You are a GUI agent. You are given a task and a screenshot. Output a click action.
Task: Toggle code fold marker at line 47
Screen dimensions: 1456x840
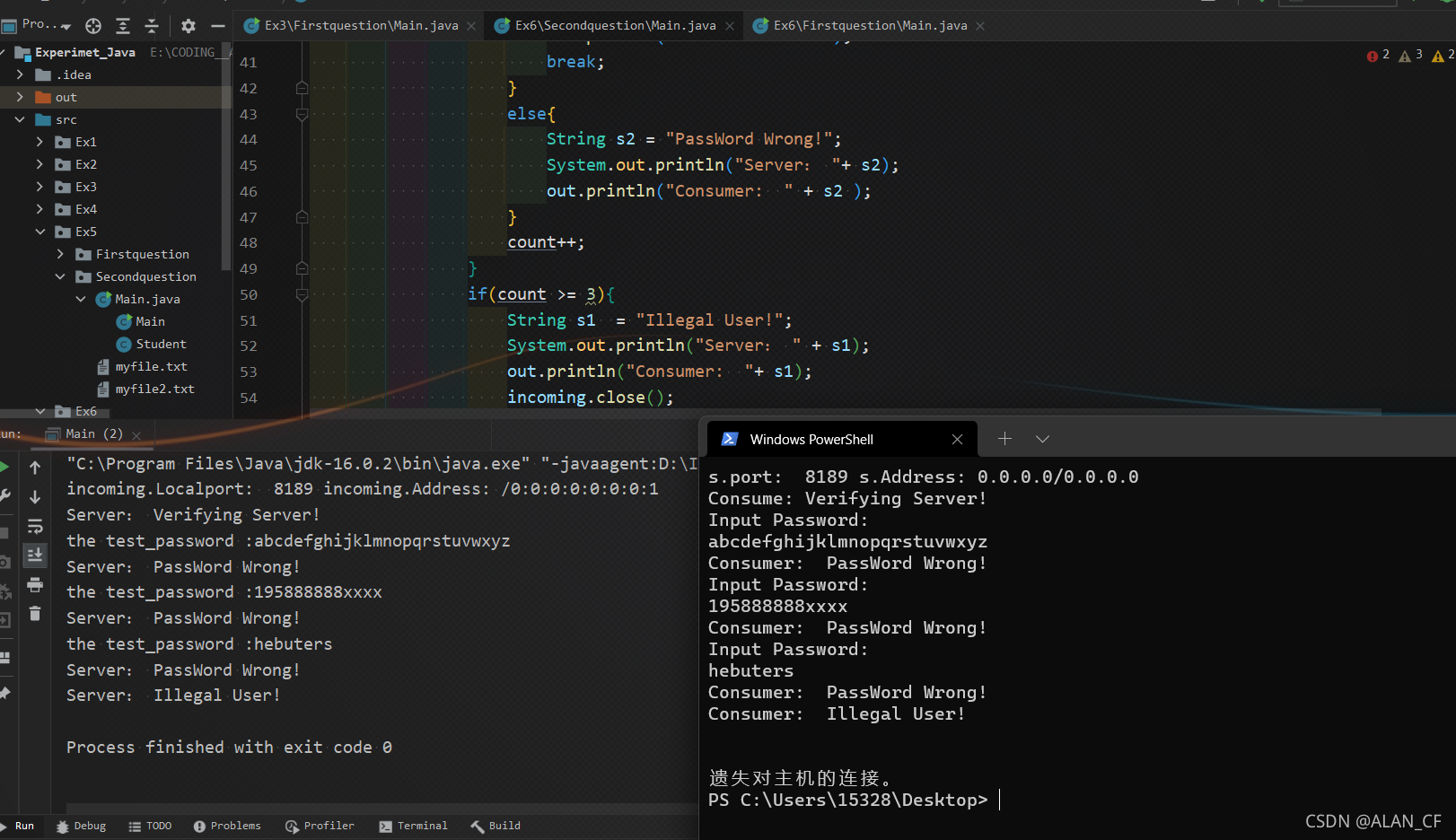pos(302,217)
